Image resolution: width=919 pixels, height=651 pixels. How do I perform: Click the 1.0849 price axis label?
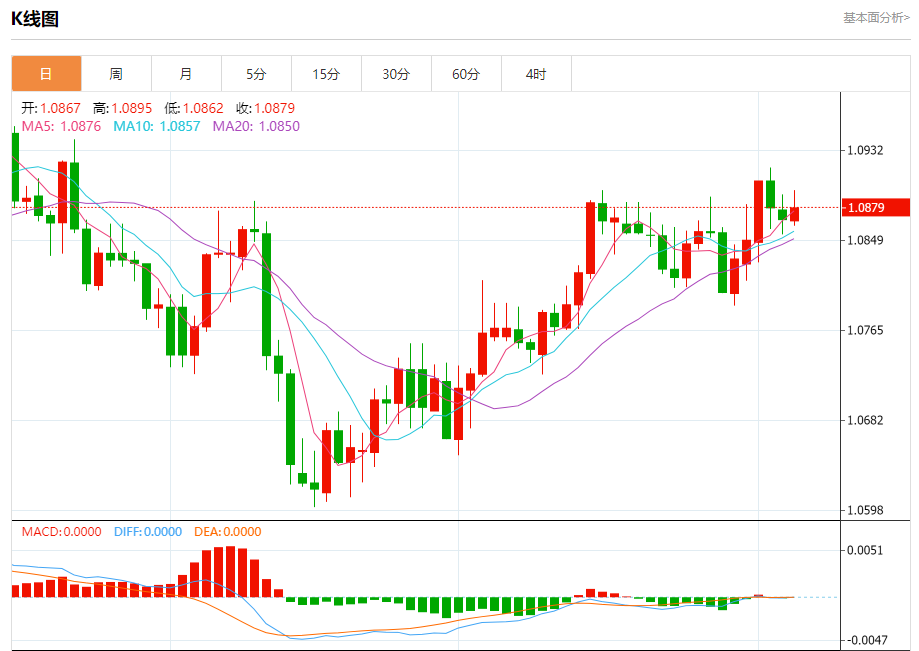865,240
